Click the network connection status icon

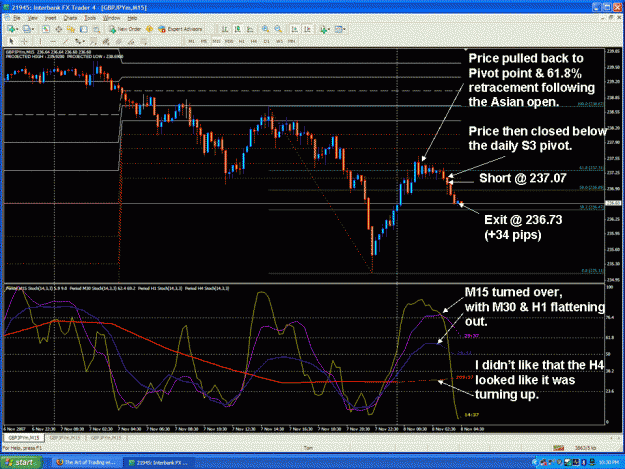[x=559, y=448]
